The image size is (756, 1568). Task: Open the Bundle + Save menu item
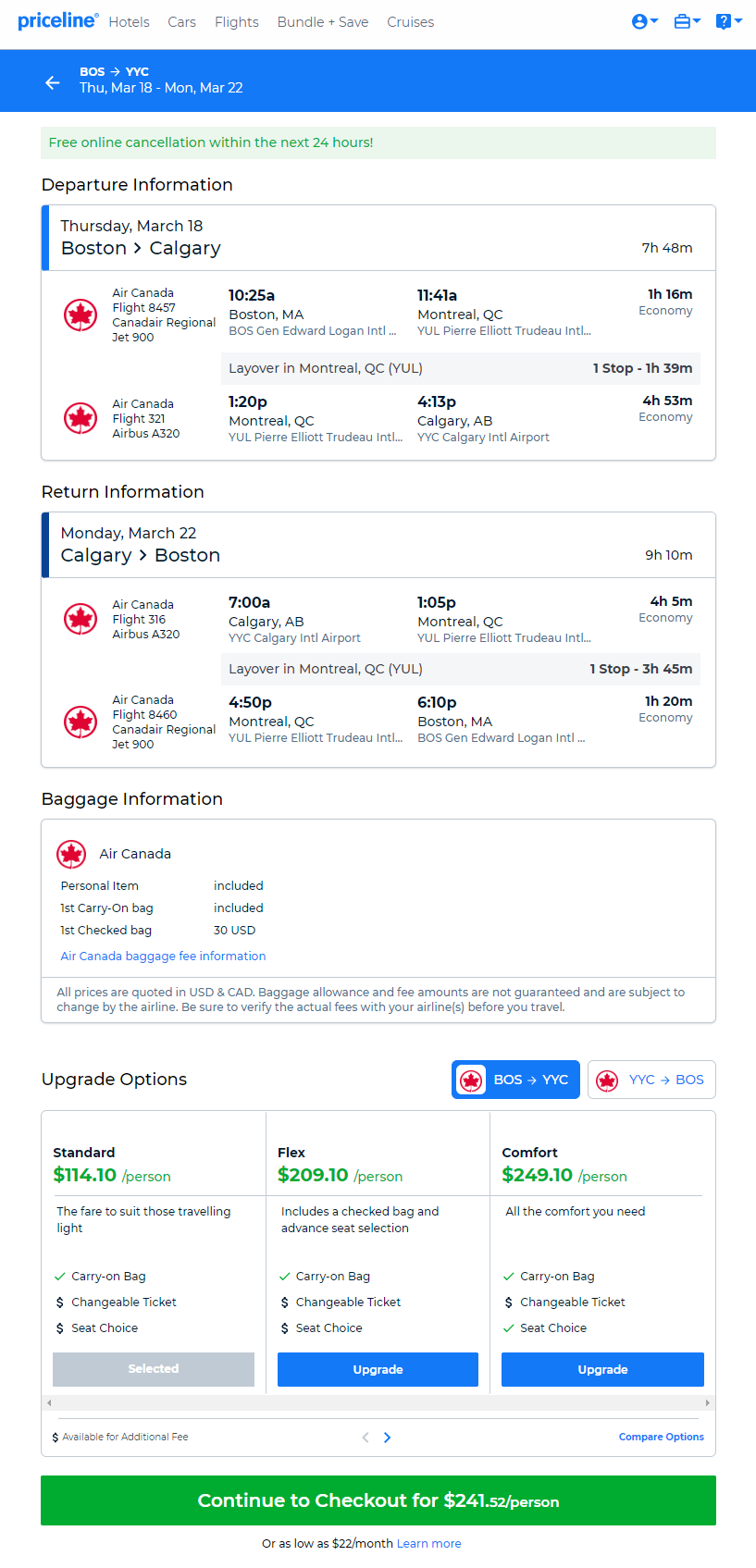coord(323,22)
